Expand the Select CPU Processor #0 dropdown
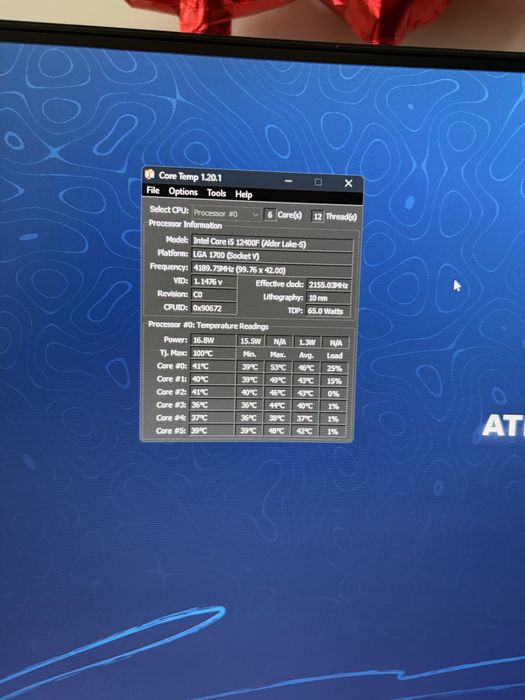Viewport: 525px width, 700px height. point(226,214)
